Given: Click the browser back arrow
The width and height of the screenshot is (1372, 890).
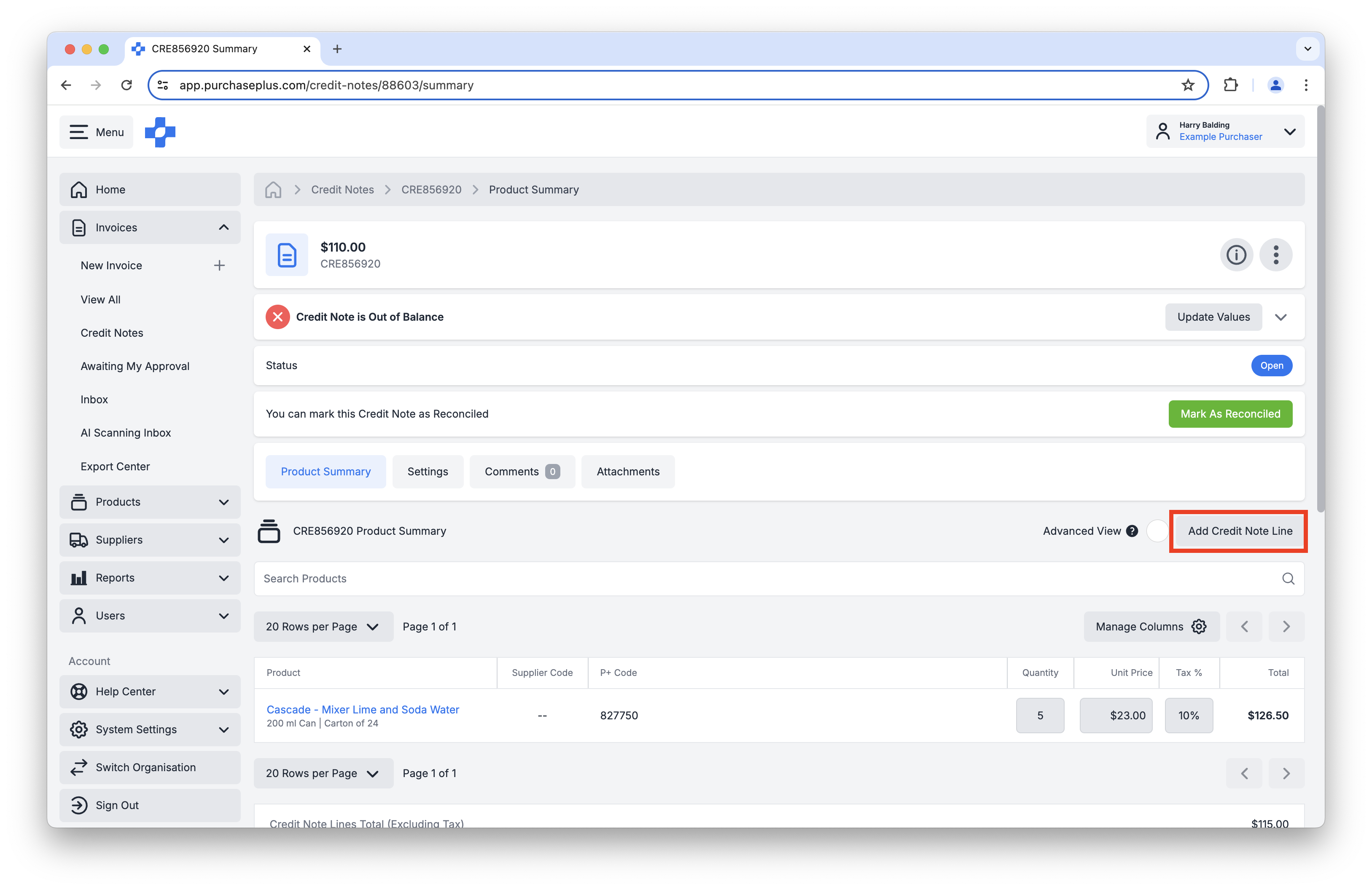Looking at the screenshot, I should tap(66, 85).
